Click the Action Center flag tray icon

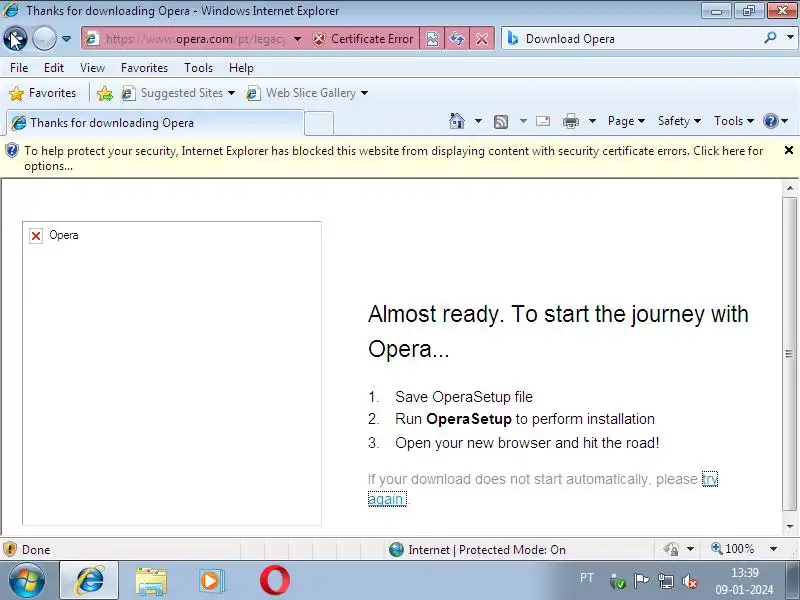pyautogui.click(x=641, y=581)
